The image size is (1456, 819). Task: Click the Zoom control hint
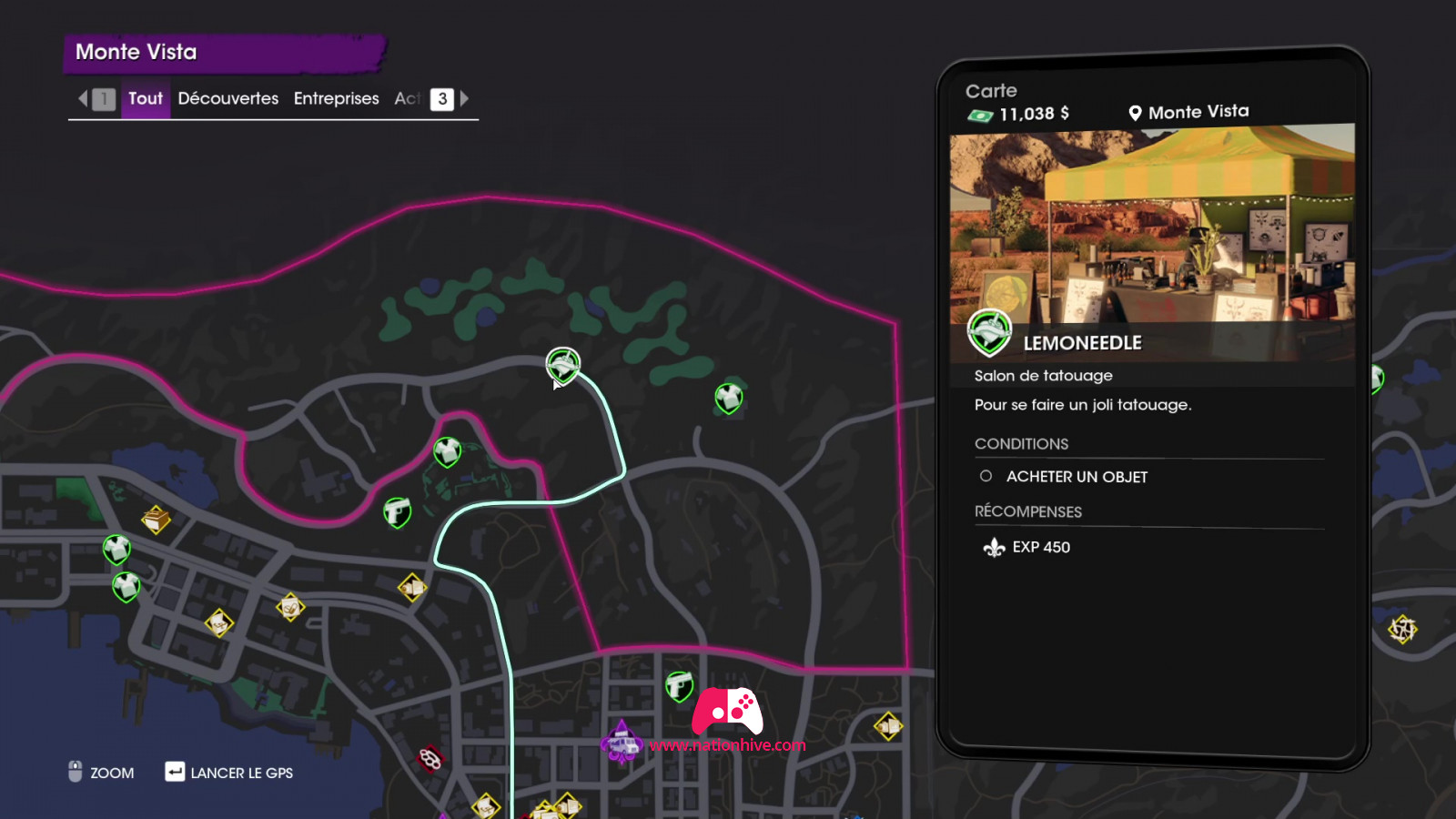click(x=101, y=773)
